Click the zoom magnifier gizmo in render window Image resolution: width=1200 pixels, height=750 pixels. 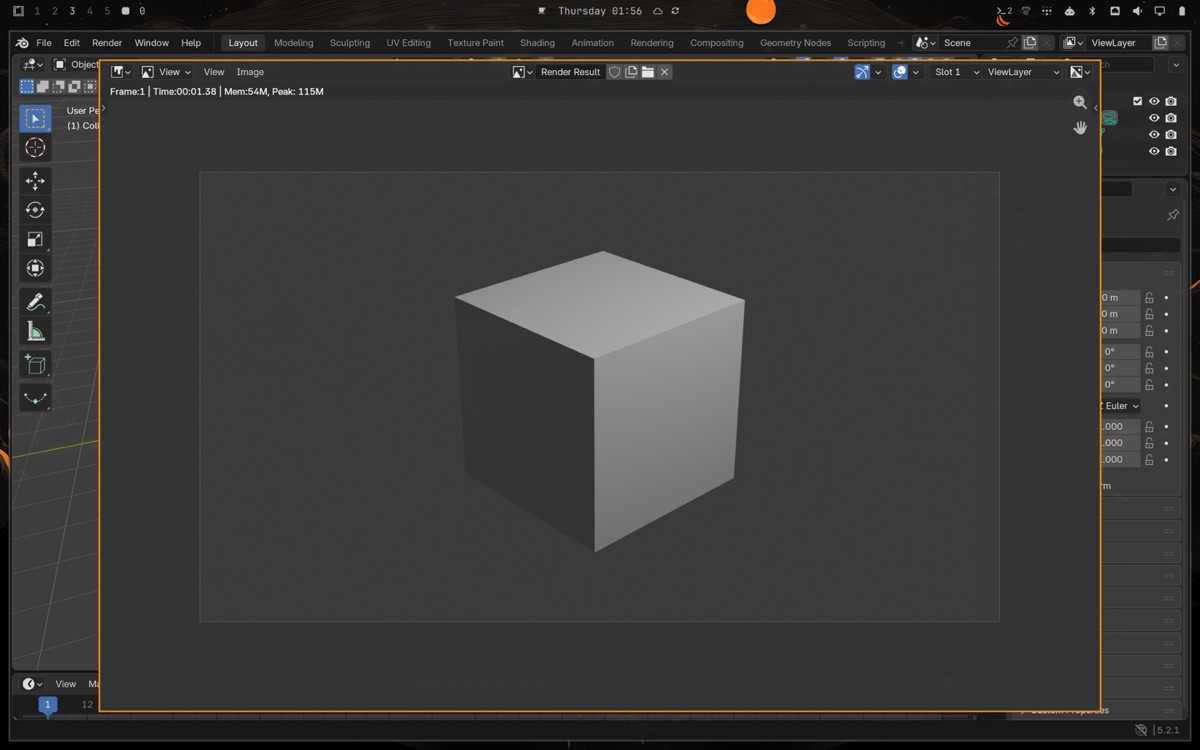1080,102
